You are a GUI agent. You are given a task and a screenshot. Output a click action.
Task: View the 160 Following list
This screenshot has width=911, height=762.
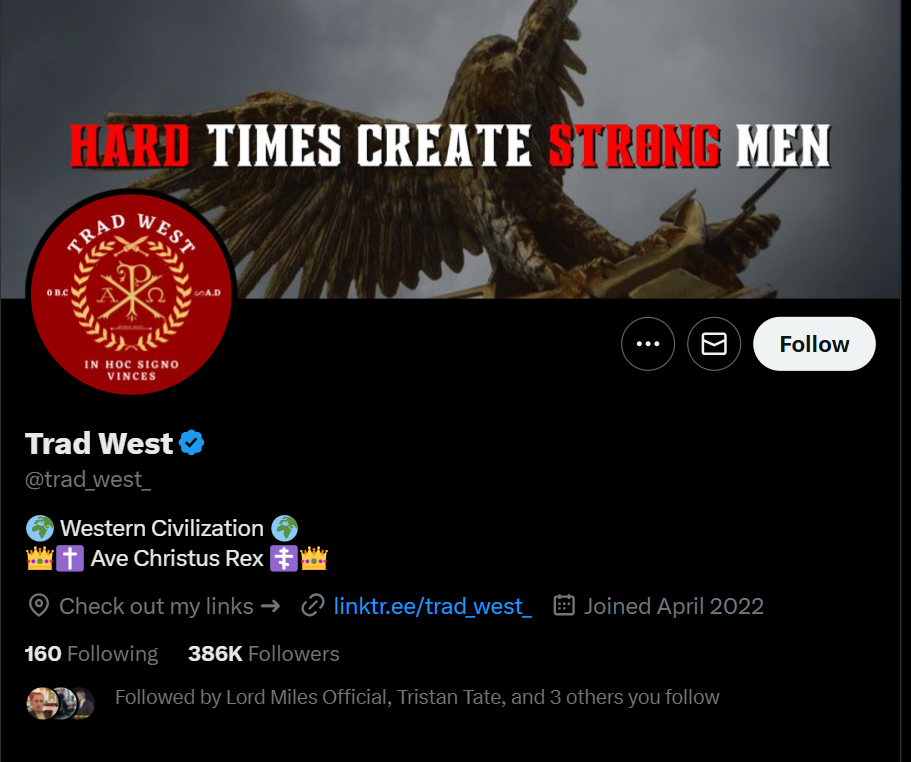91,653
